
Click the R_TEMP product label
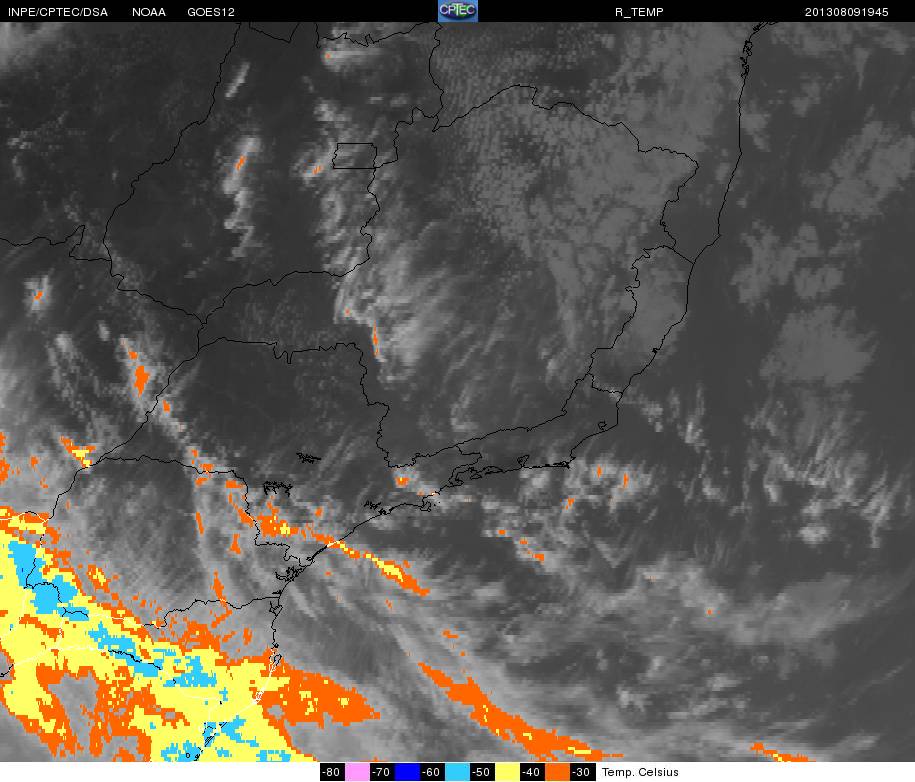pos(639,12)
